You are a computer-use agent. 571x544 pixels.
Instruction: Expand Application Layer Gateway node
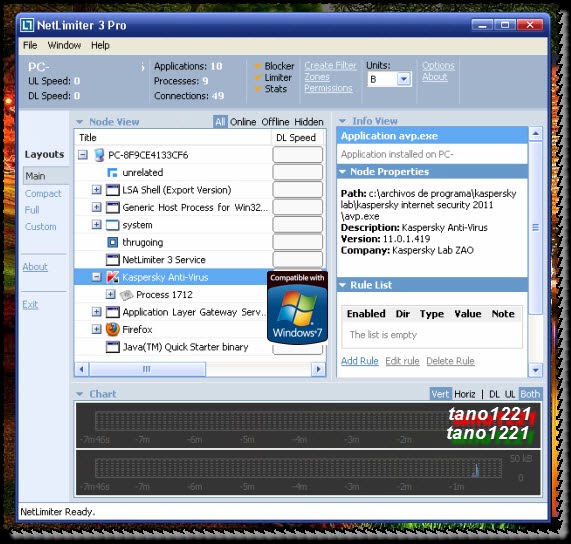point(97,312)
